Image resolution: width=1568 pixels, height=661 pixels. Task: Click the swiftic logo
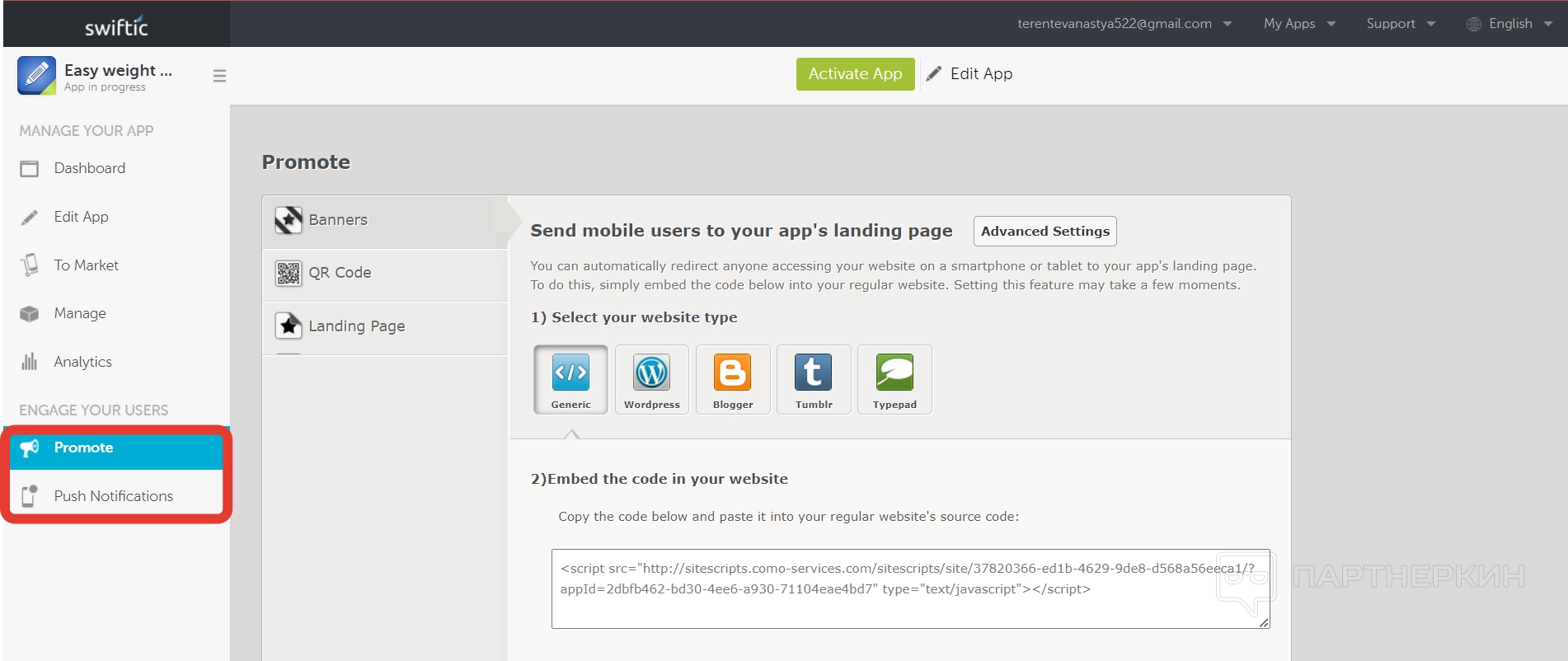116,26
